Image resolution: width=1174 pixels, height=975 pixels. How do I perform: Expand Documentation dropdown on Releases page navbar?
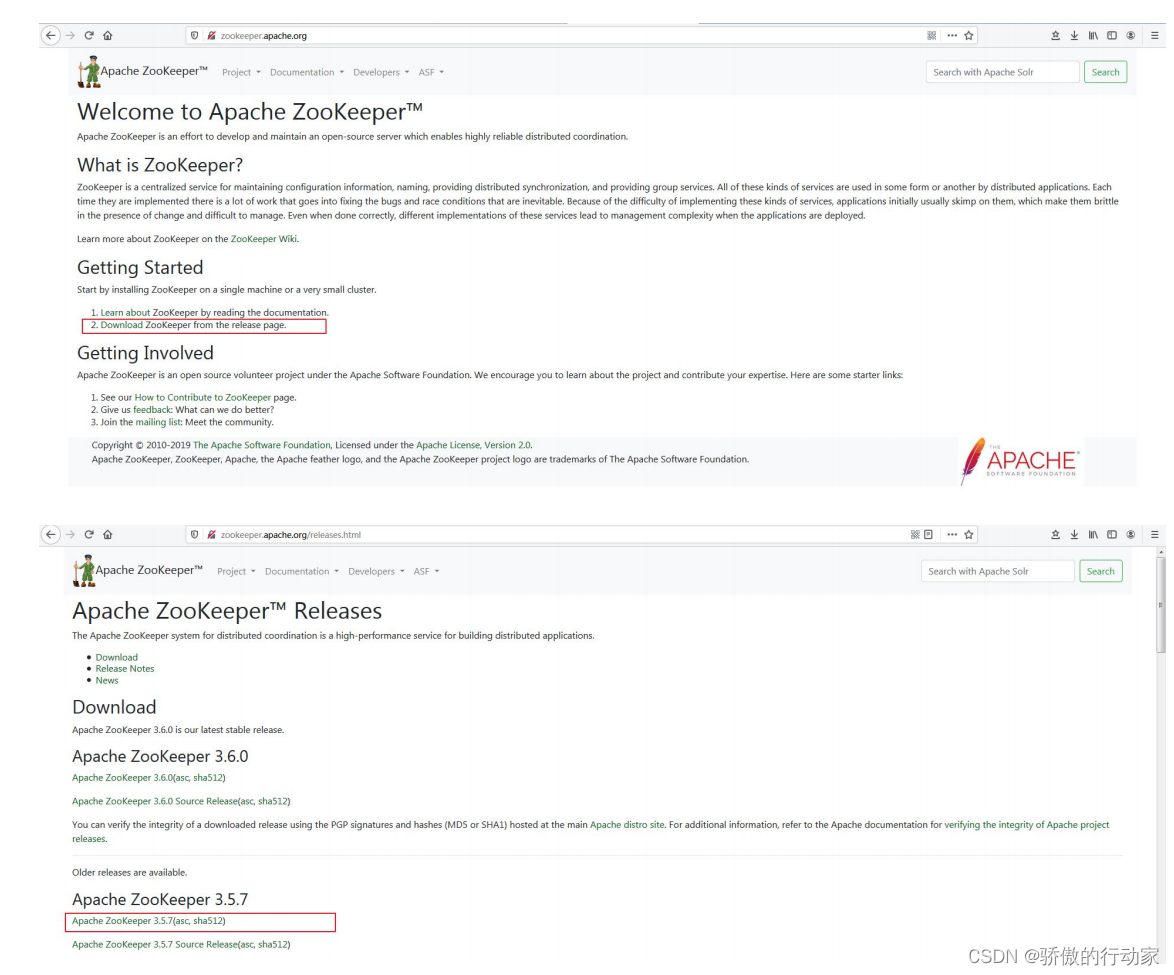click(x=302, y=571)
